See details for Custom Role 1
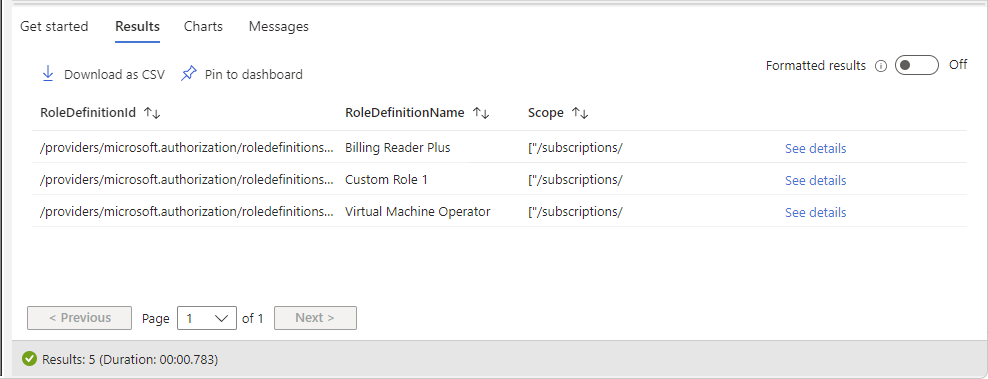This screenshot has width=988, height=379. tap(815, 180)
